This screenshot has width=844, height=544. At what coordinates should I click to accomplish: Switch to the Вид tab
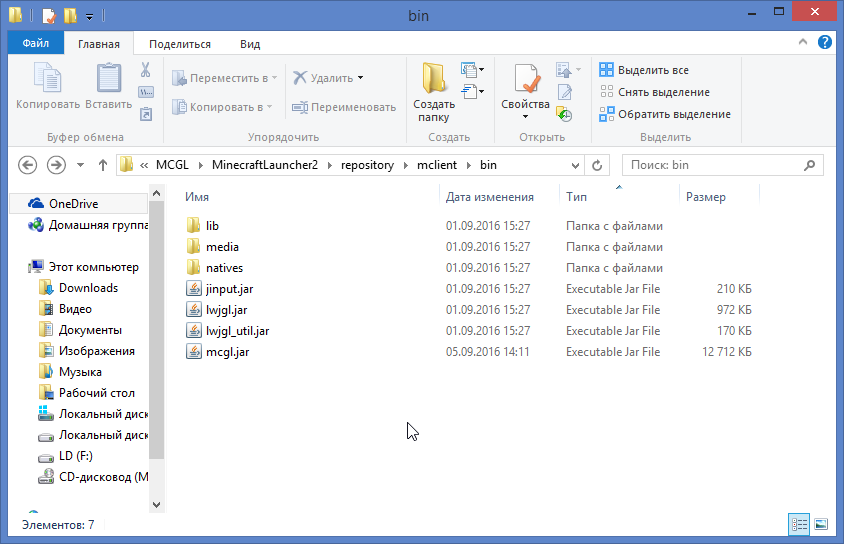tap(250, 44)
